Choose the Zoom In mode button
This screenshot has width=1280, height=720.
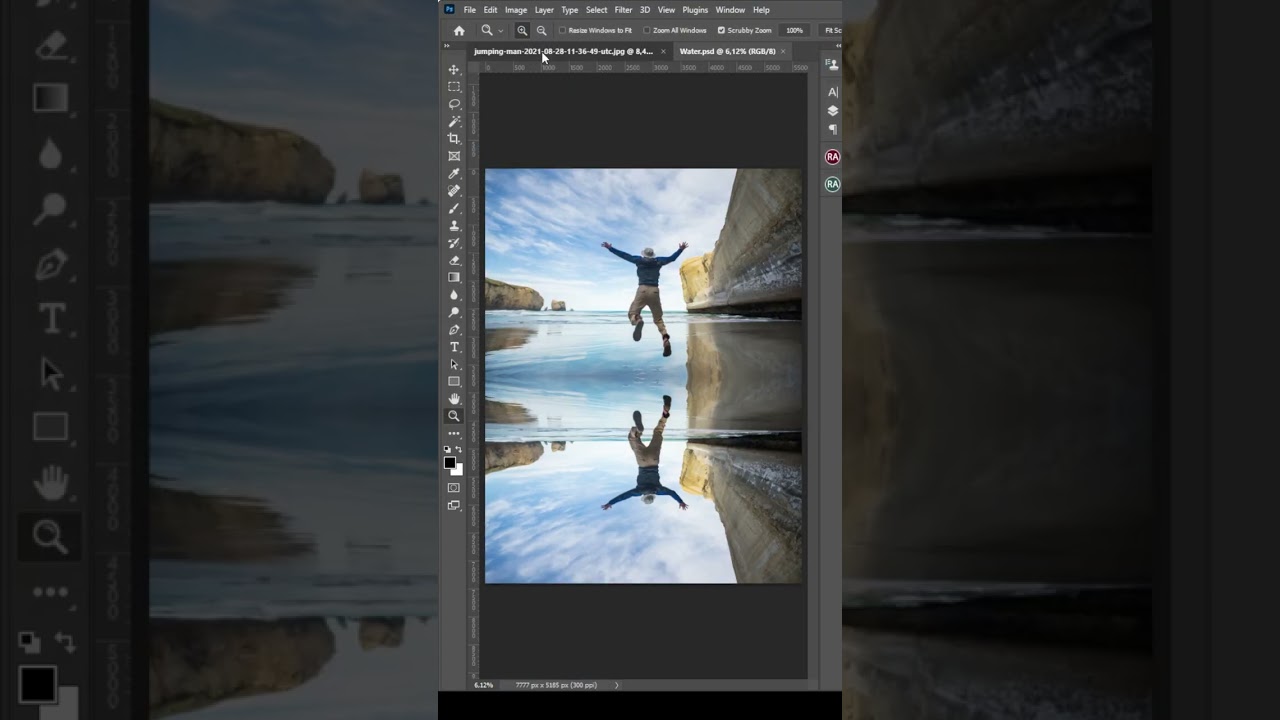(x=522, y=31)
